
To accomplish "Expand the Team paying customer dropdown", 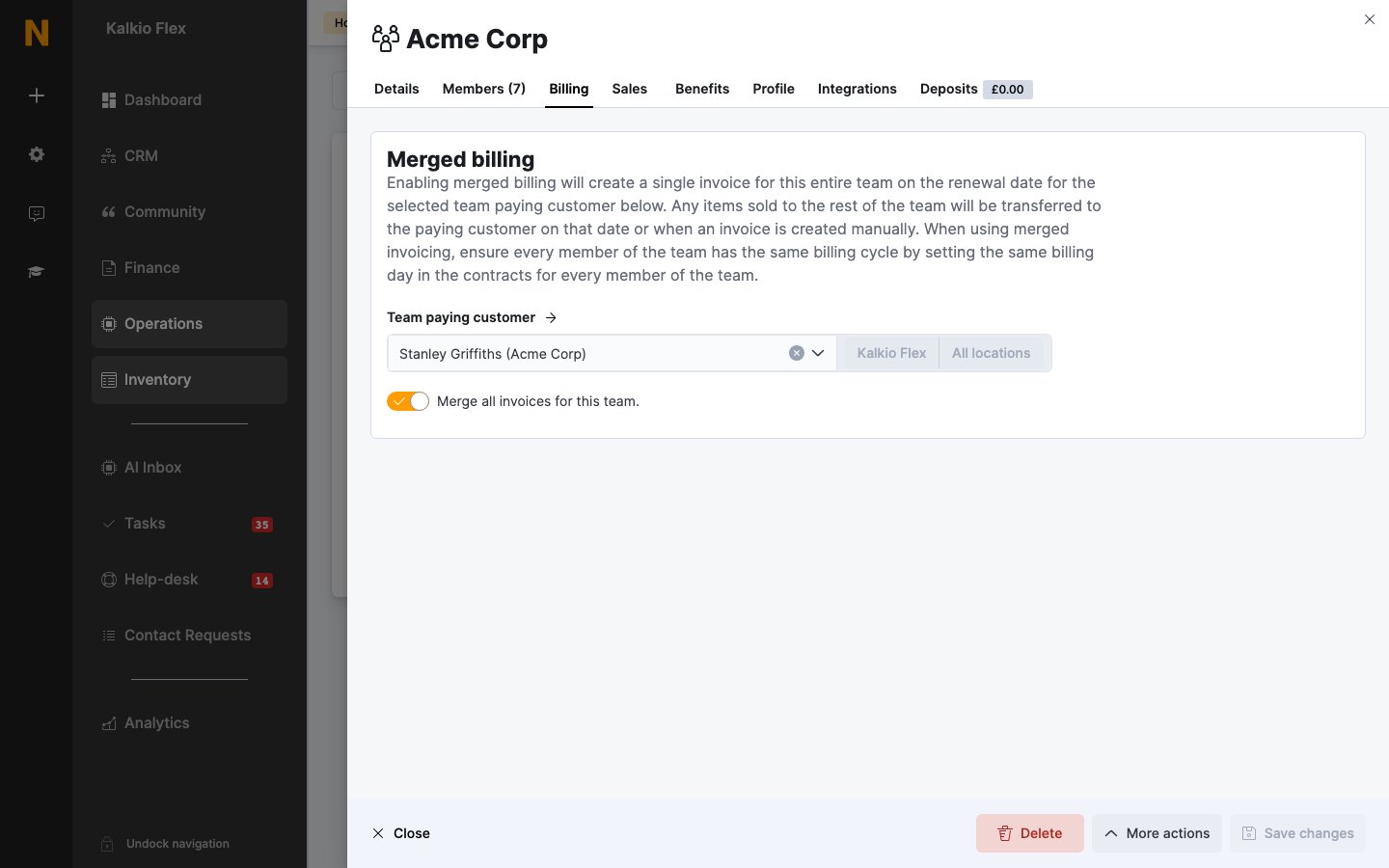I will pos(818,353).
